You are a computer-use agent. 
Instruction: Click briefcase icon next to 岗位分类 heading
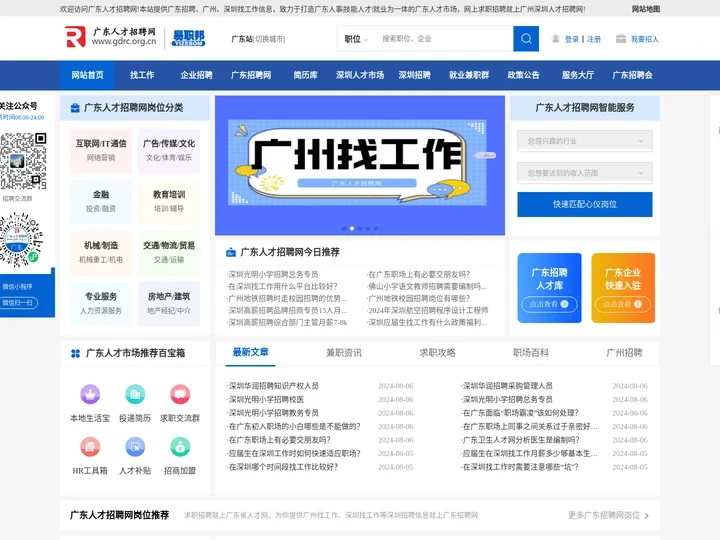(75, 108)
